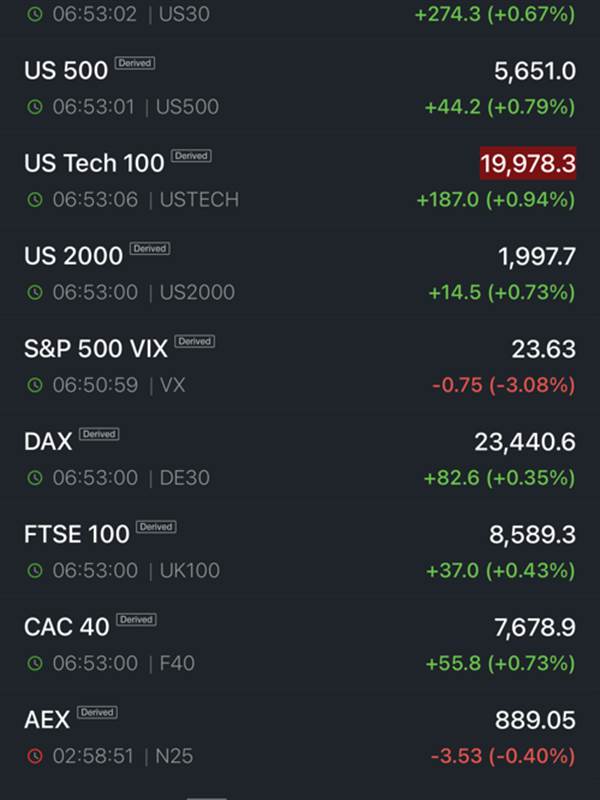Image resolution: width=600 pixels, height=800 pixels.
Task: Click the Derived badge beside AEX
Action: 97,712
